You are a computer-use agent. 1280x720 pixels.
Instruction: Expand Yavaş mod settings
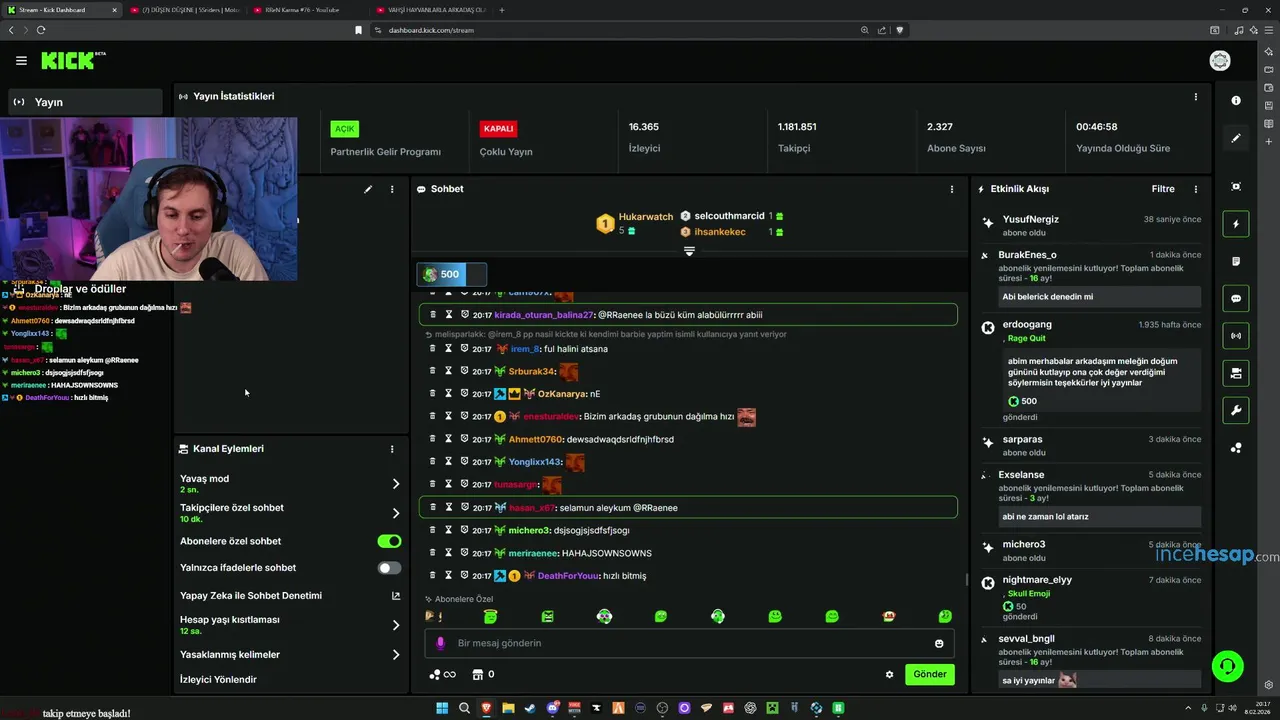point(395,483)
